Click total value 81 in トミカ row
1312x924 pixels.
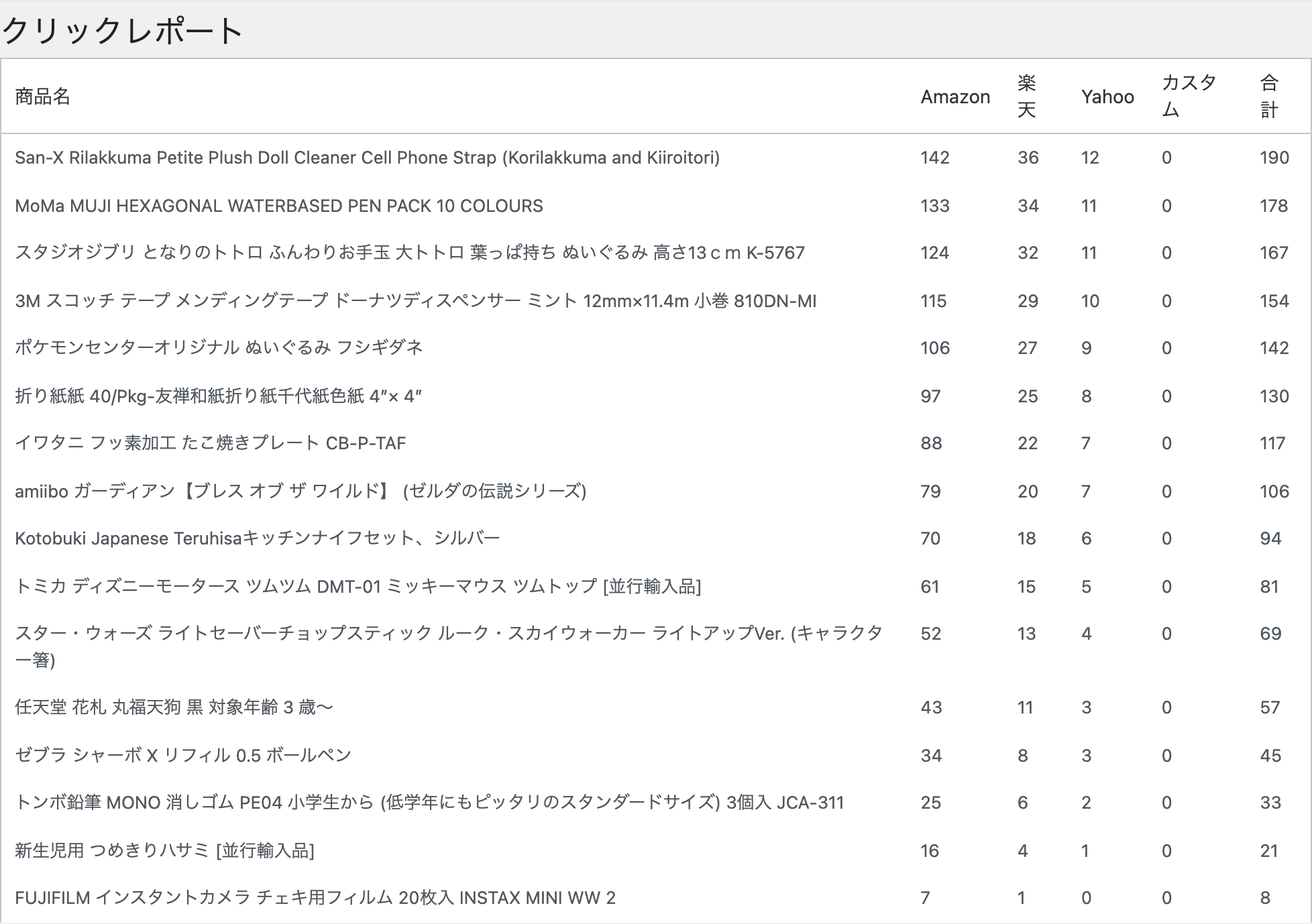point(1269,587)
